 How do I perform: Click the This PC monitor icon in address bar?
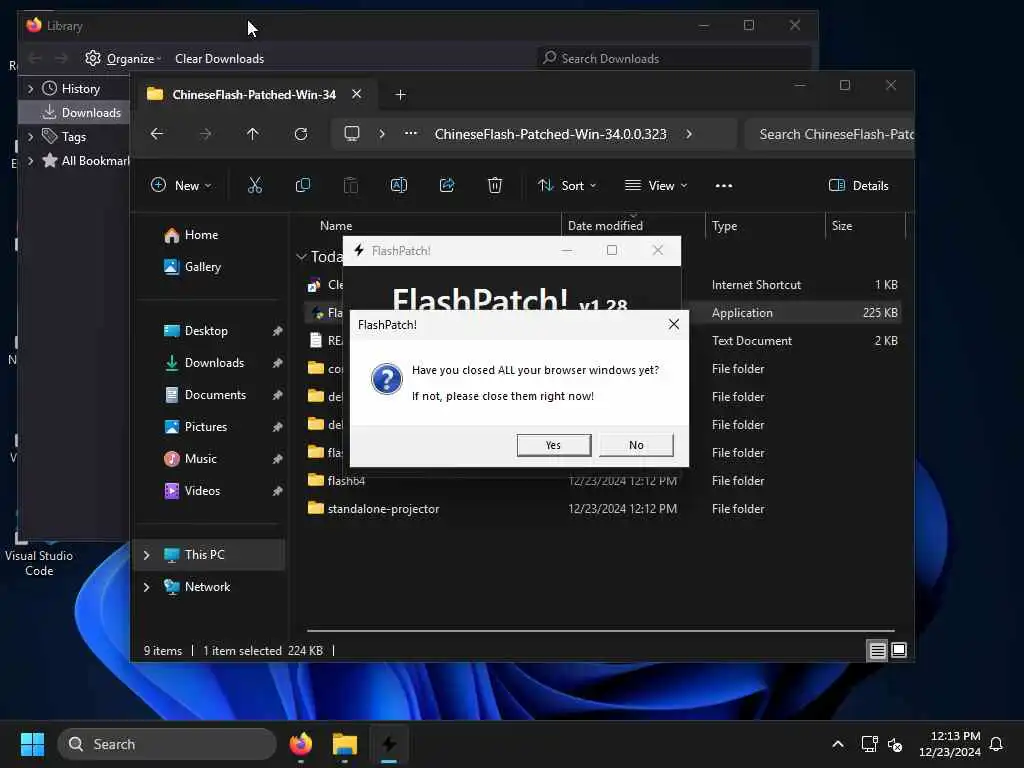pos(352,134)
